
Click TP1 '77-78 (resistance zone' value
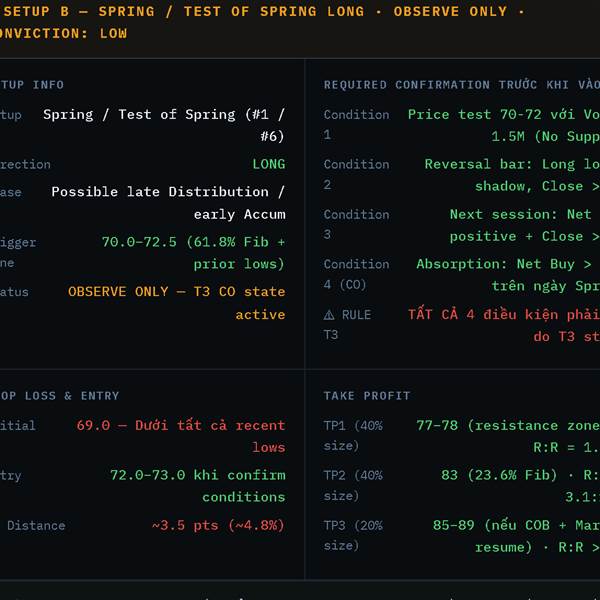[508, 436]
